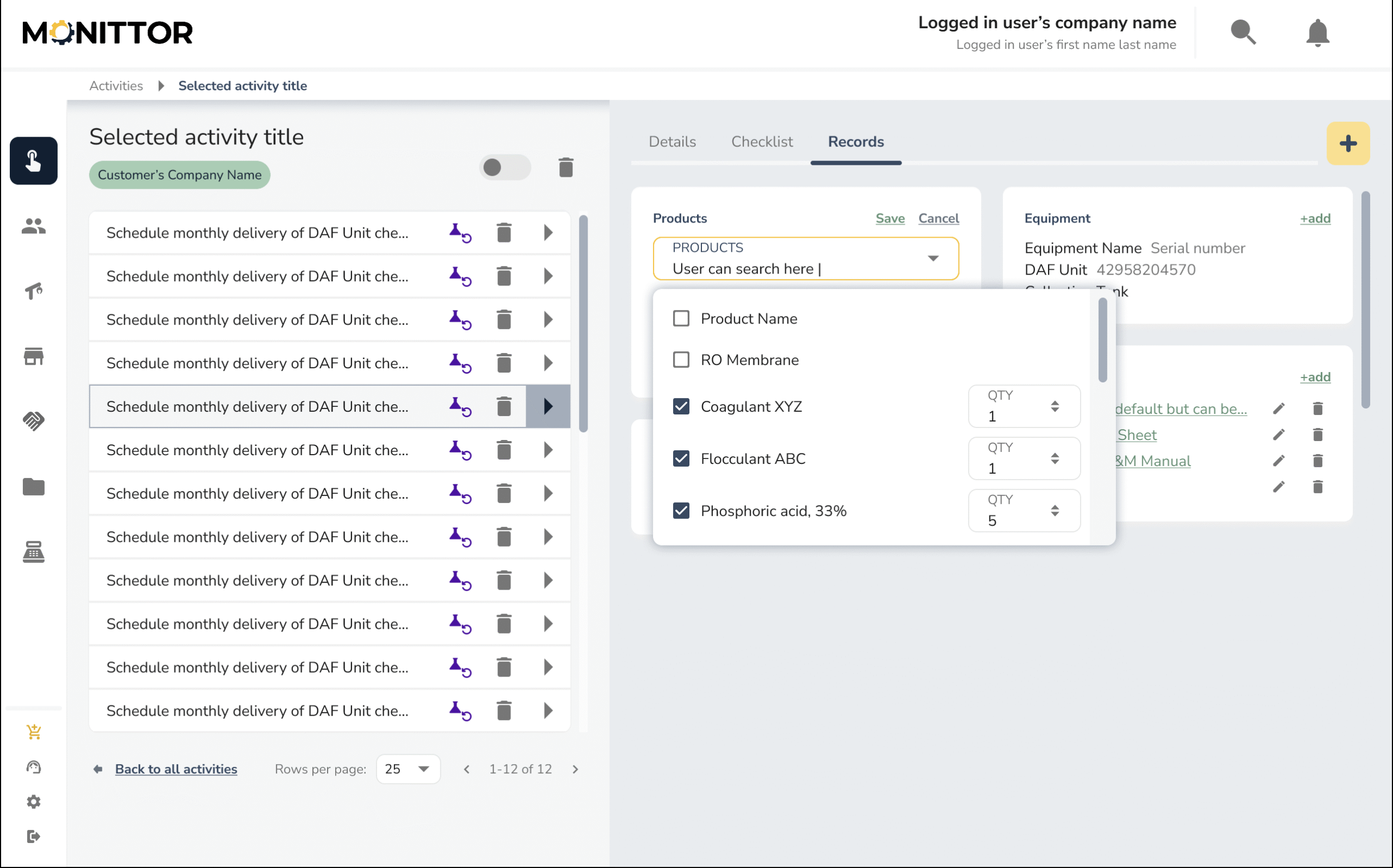The image size is (1393, 868).
Task: Click the logout icon in sidebar
Action: coord(33,836)
